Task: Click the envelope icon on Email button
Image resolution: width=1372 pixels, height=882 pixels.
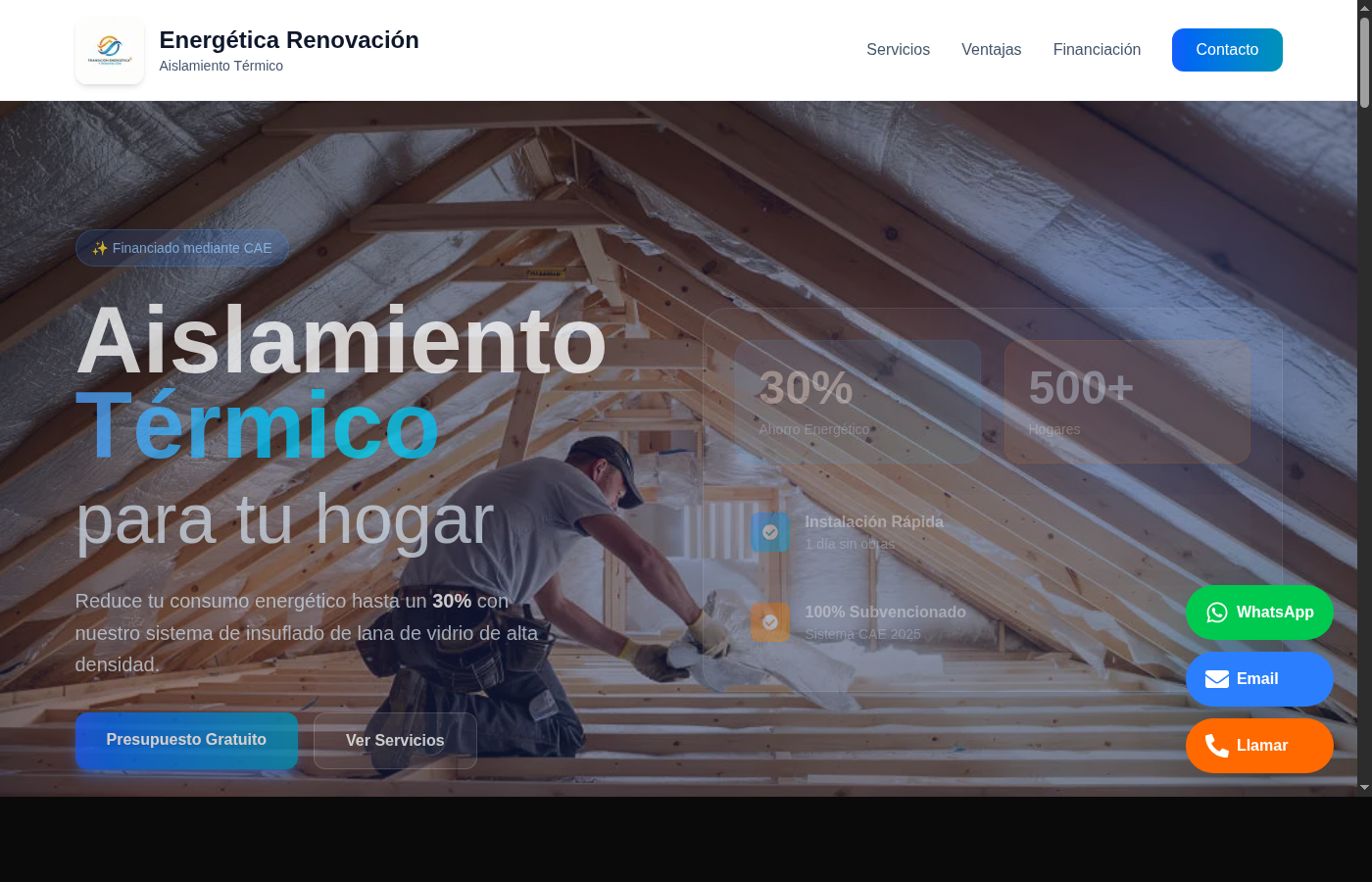Action: click(x=1216, y=678)
